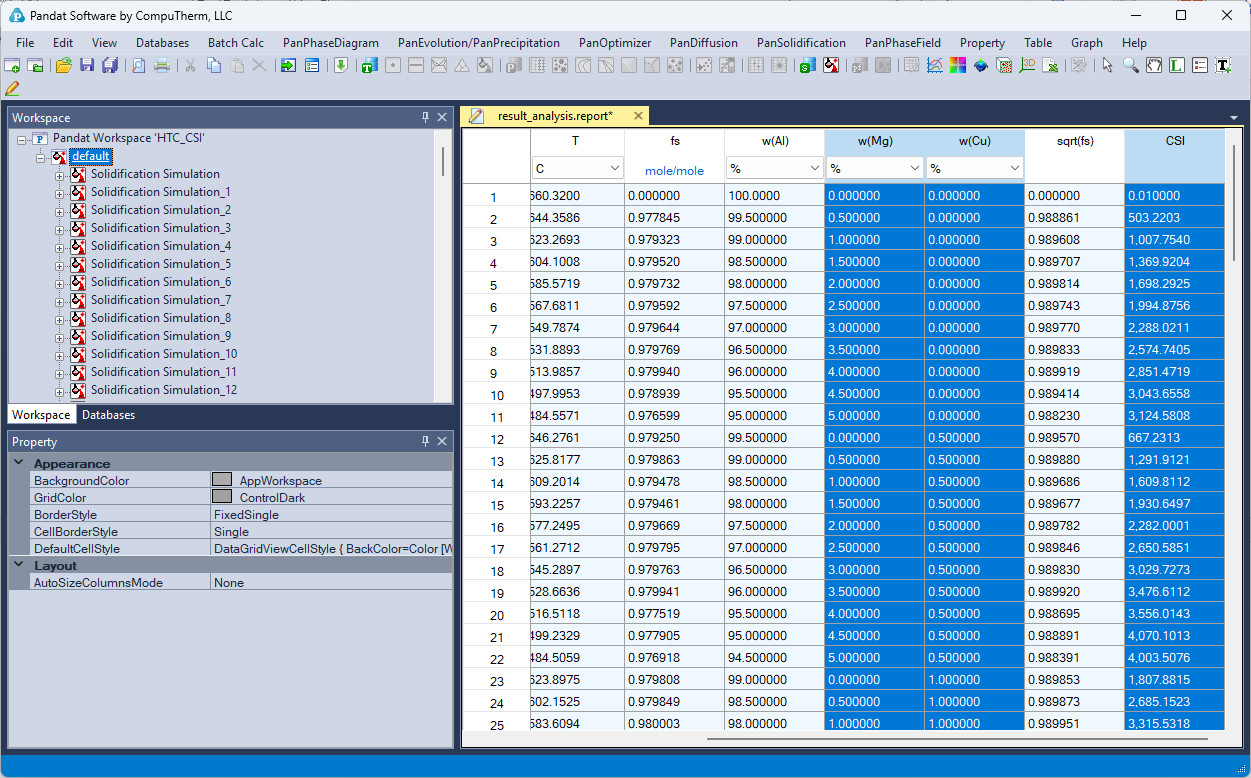Select the Zoom magnifier tool

point(1130,66)
